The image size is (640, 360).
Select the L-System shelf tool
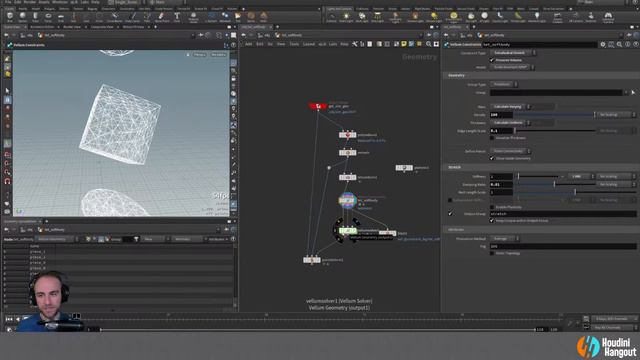[211, 17]
